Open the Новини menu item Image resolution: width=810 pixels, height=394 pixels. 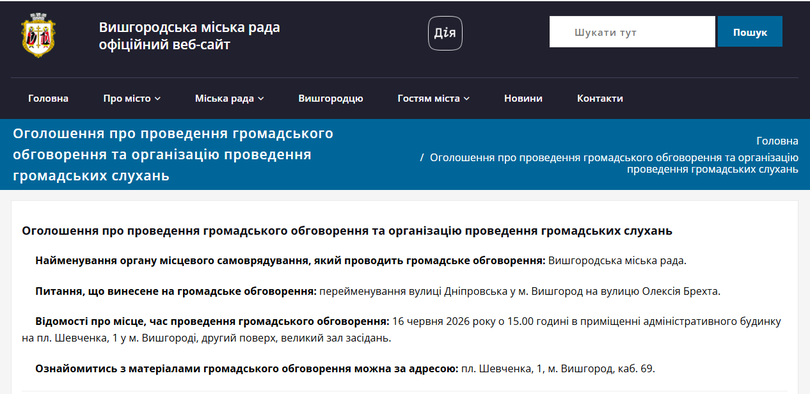(x=523, y=98)
